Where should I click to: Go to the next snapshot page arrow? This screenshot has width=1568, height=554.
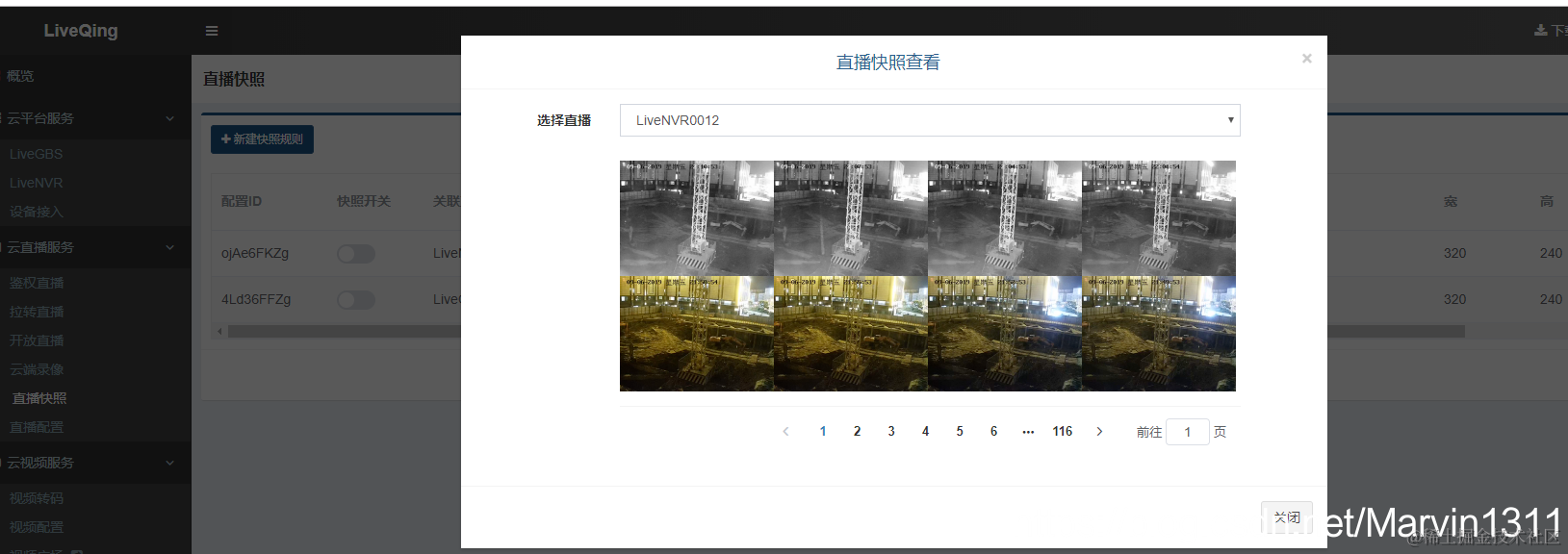pos(1099,432)
